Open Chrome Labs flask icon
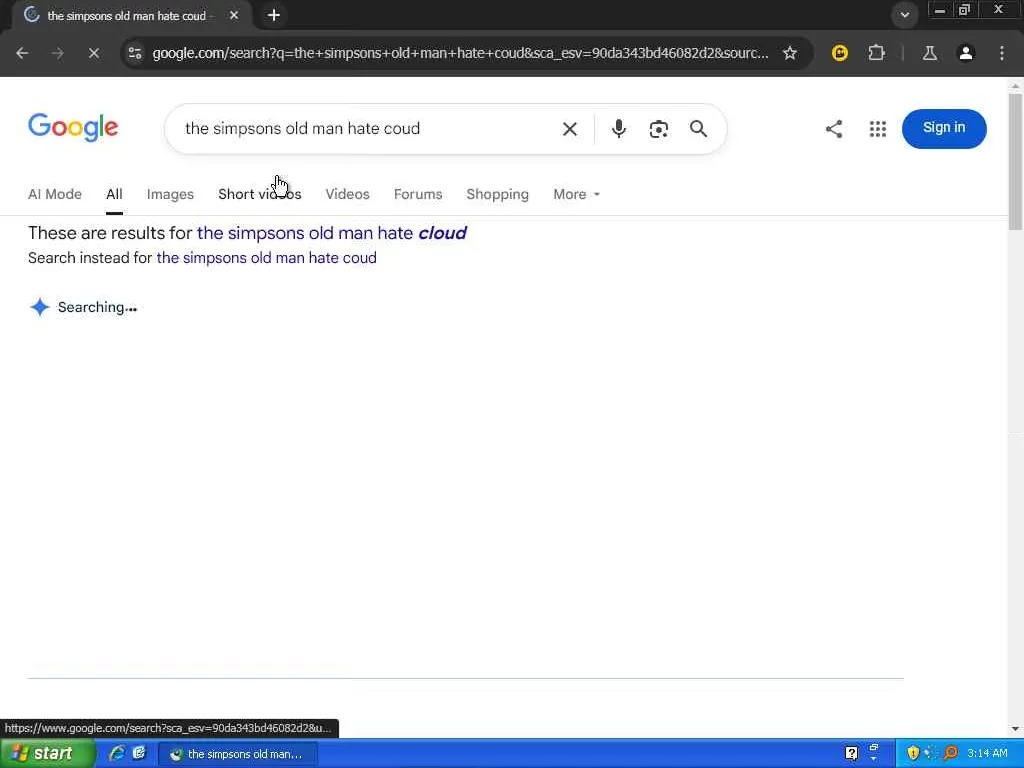This screenshot has height=768, width=1024. (930, 53)
